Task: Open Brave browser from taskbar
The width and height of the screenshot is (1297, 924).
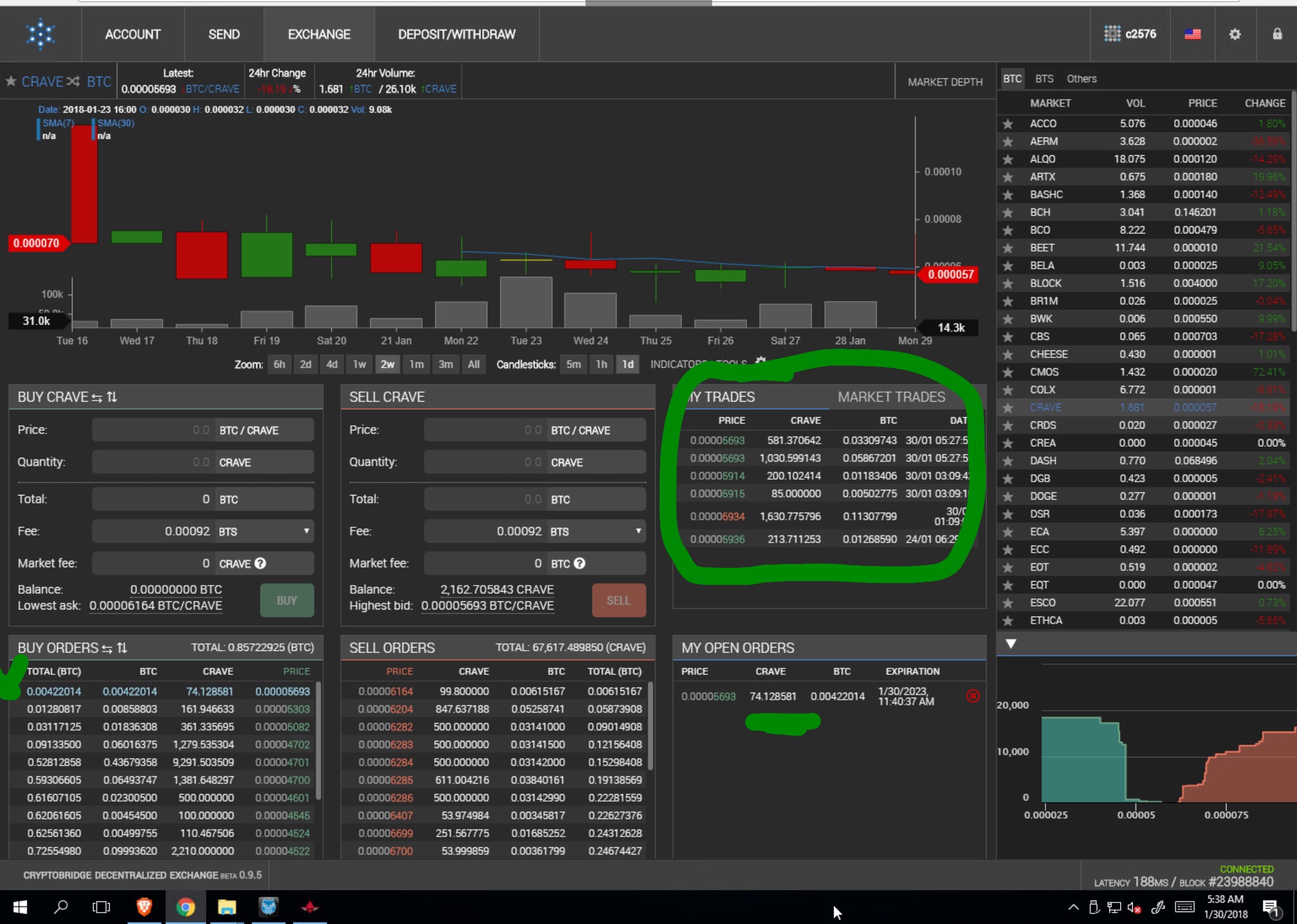Action: pos(144,908)
